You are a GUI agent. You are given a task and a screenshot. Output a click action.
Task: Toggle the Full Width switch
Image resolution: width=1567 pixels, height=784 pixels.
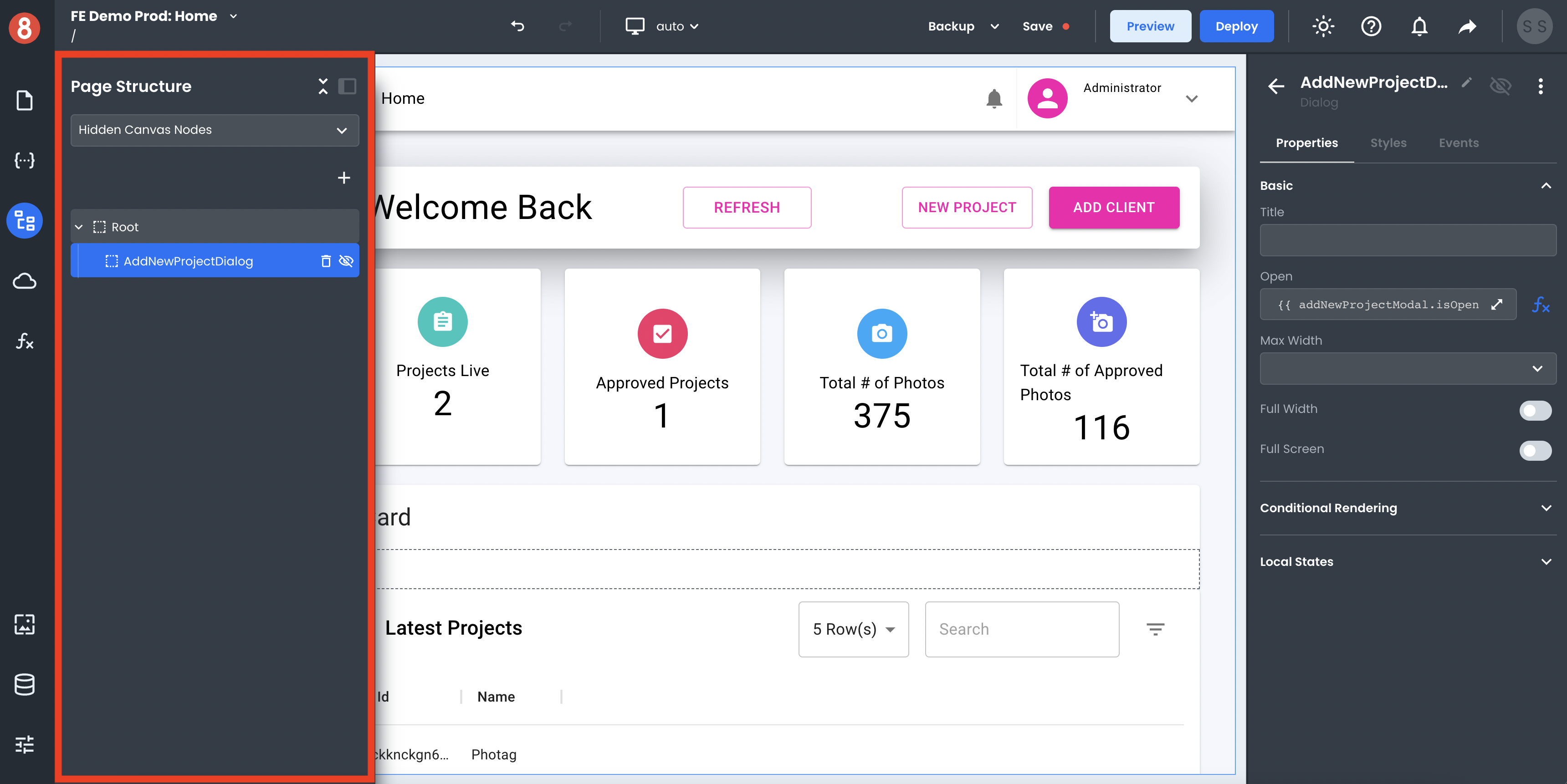(1535, 410)
